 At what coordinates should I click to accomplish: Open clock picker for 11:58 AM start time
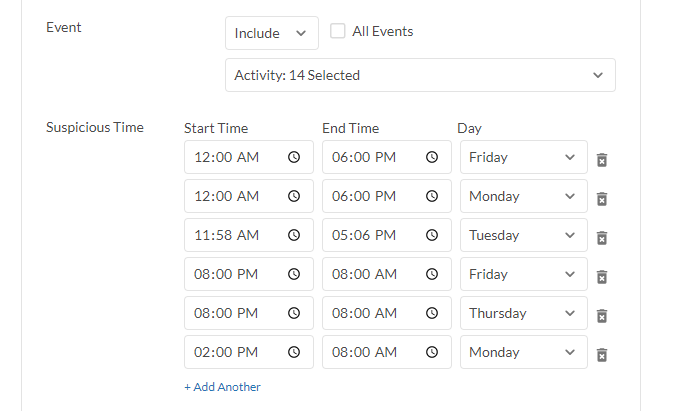pyautogui.click(x=294, y=236)
